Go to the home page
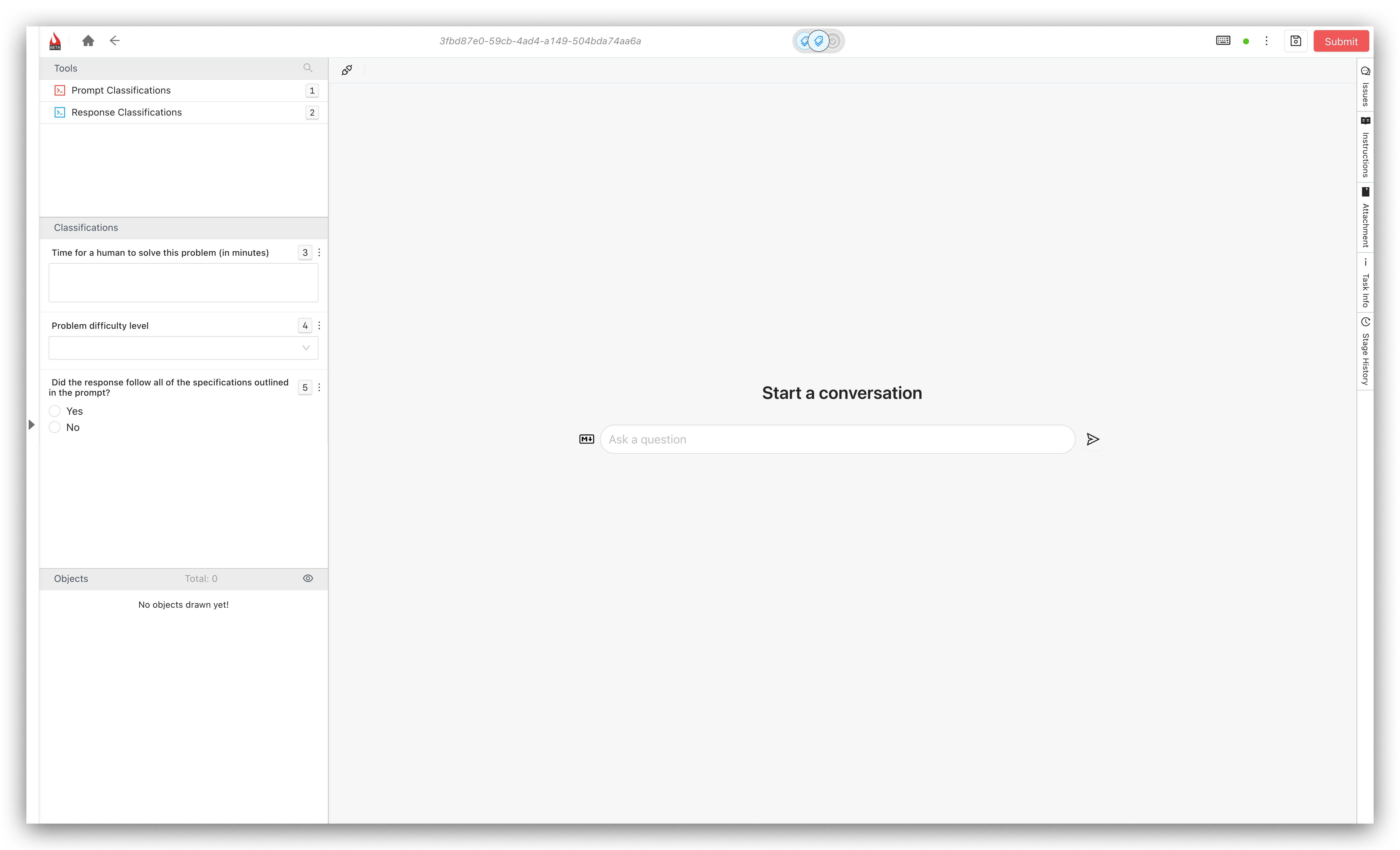This screenshot has width=1400, height=850. point(88,41)
